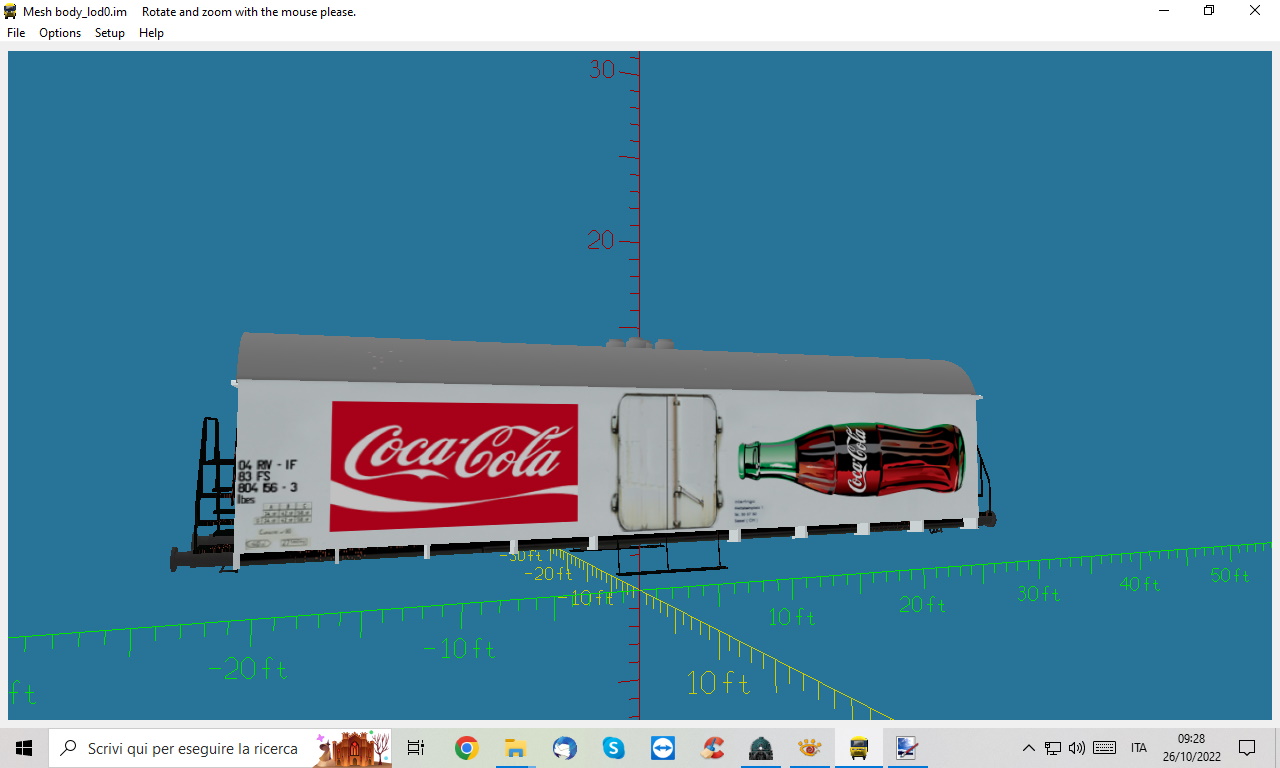The image size is (1280, 768).
Task: Open XnView eye icon on the taskbar
Action: click(810, 748)
